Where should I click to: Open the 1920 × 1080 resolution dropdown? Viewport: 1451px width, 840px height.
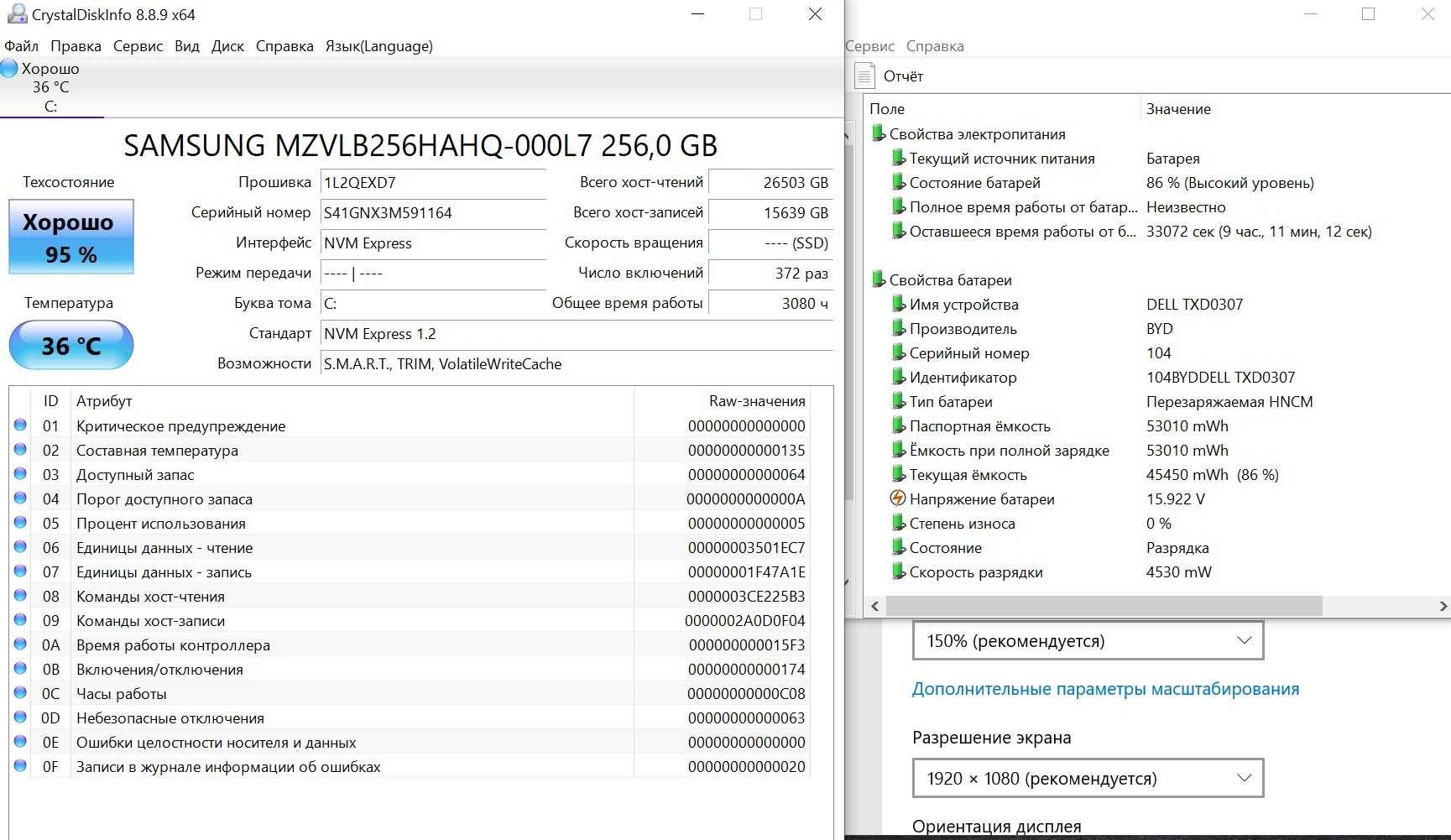click(1088, 779)
